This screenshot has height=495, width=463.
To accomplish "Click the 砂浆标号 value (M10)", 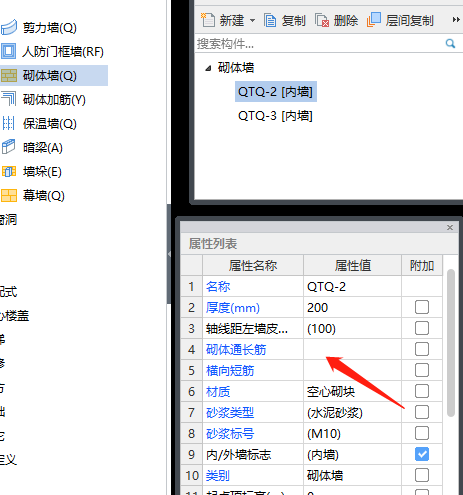I will (352, 434).
